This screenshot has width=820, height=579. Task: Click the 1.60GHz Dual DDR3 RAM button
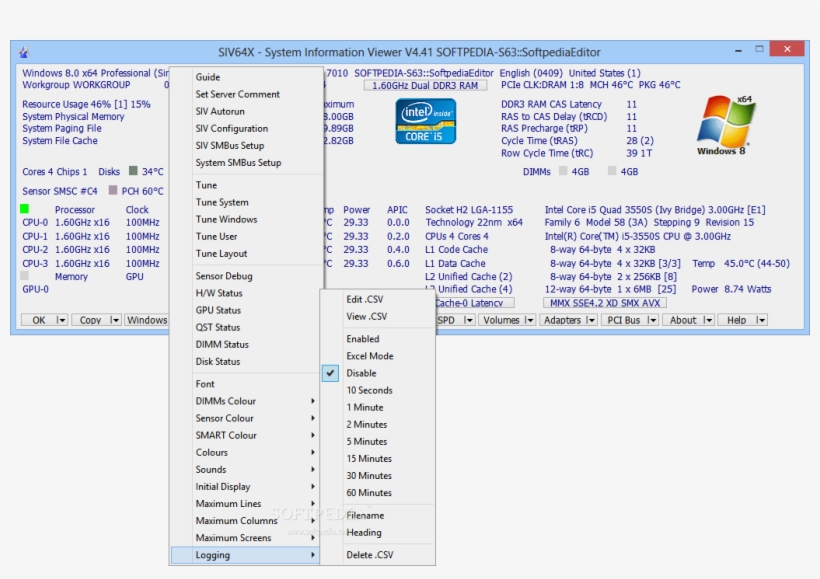coord(425,85)
